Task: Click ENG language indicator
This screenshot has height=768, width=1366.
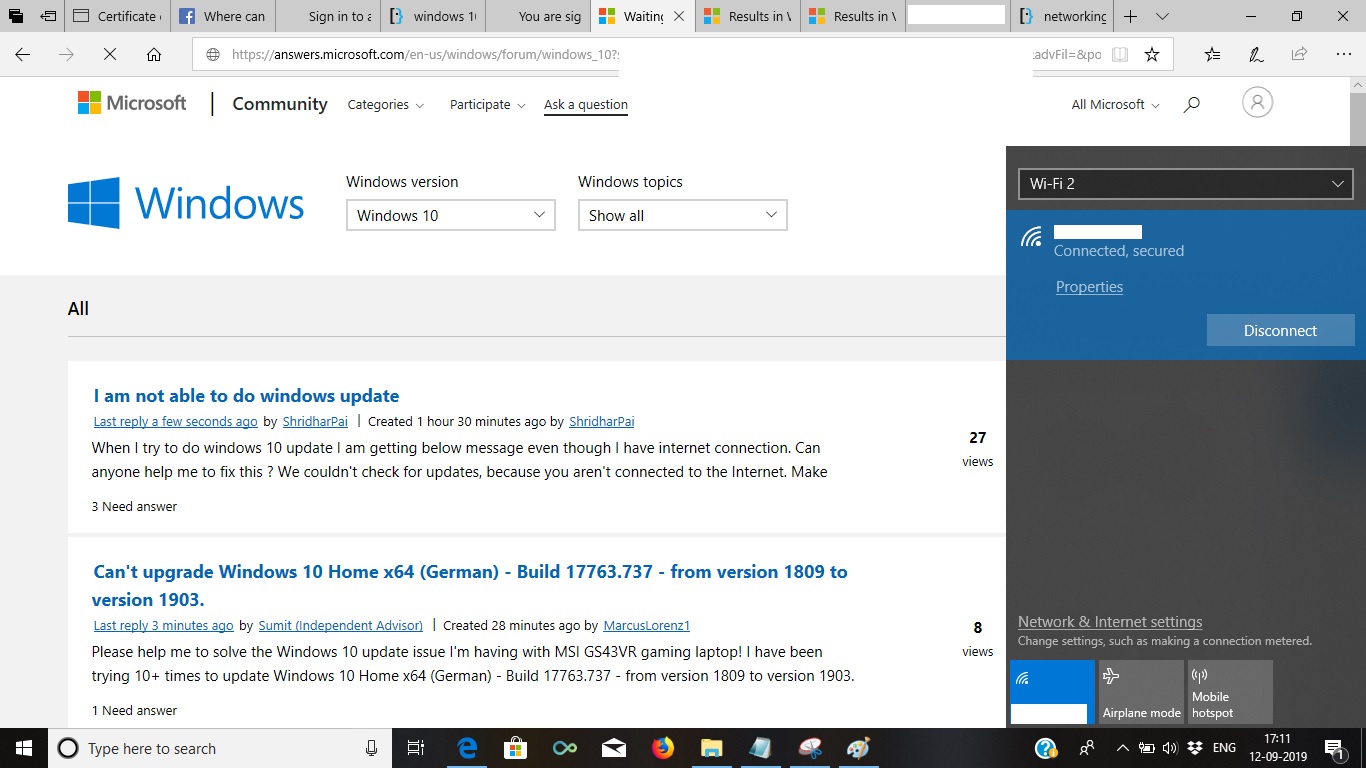Action: point(1224,748)
